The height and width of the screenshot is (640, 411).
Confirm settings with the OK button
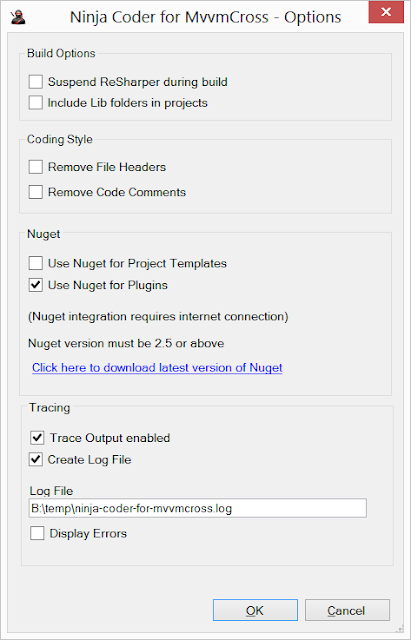(255, 610)
